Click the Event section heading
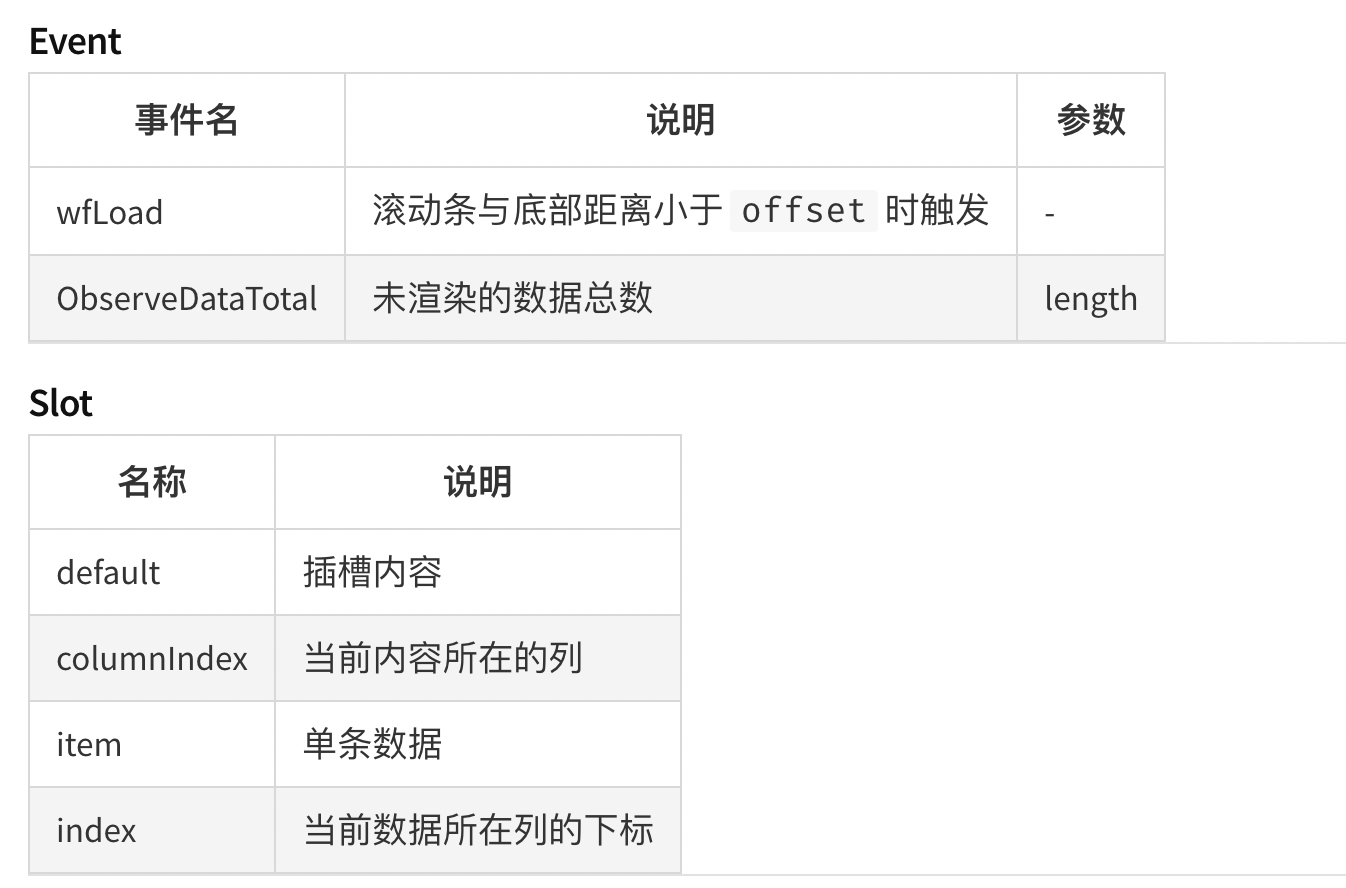The image size is (1346, 888). 75,41
